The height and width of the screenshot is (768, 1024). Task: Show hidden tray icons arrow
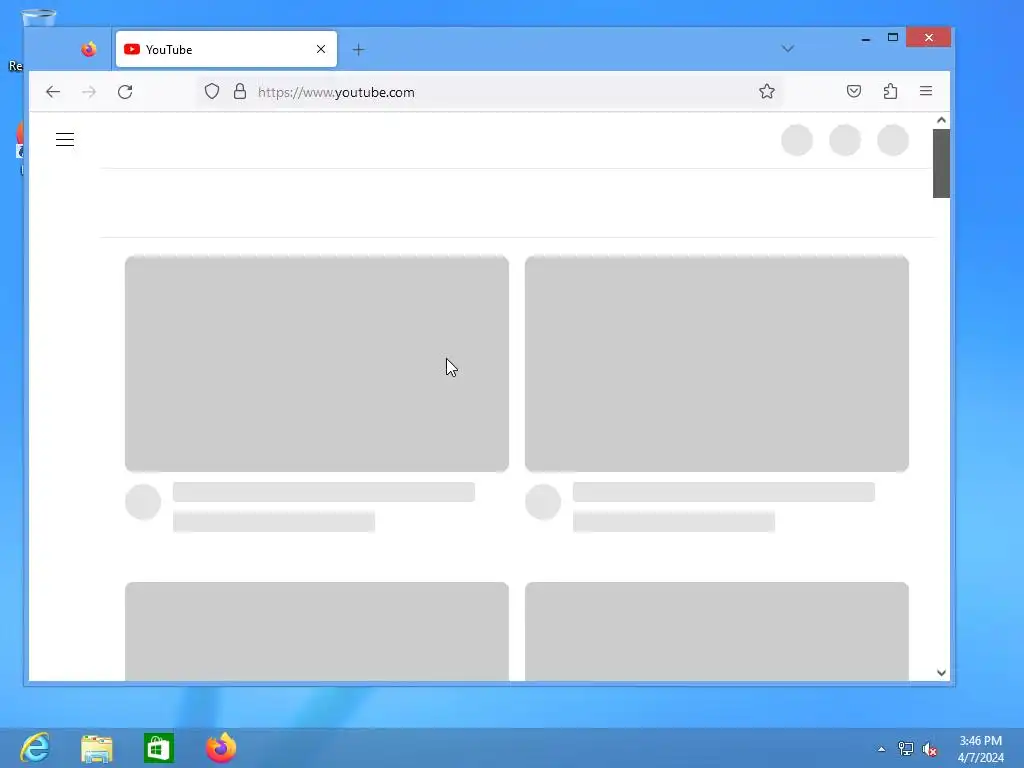[x=882, y=749]
